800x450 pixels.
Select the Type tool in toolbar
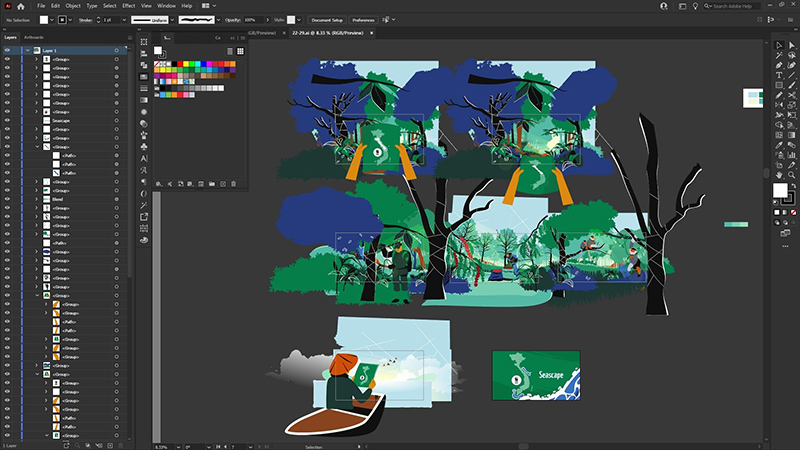click(779, 75)
